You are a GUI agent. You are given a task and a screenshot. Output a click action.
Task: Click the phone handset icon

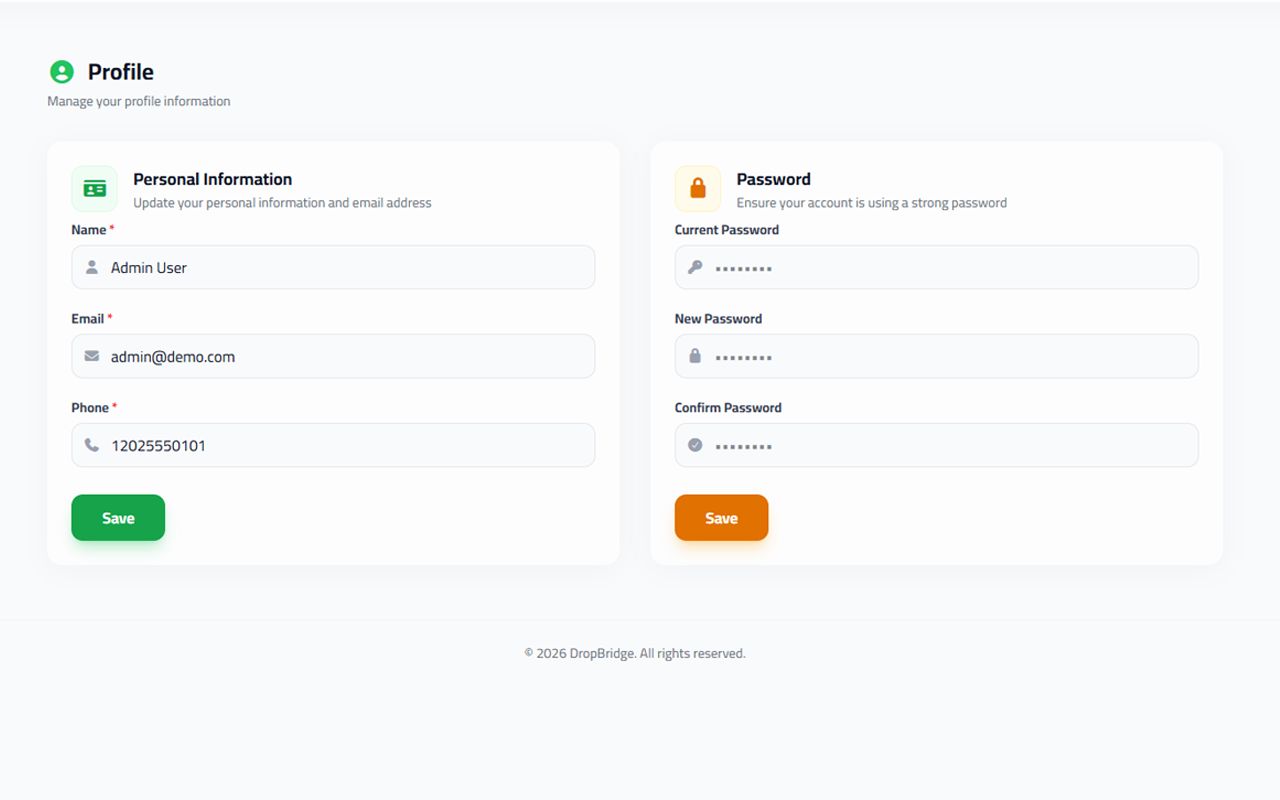92,446
